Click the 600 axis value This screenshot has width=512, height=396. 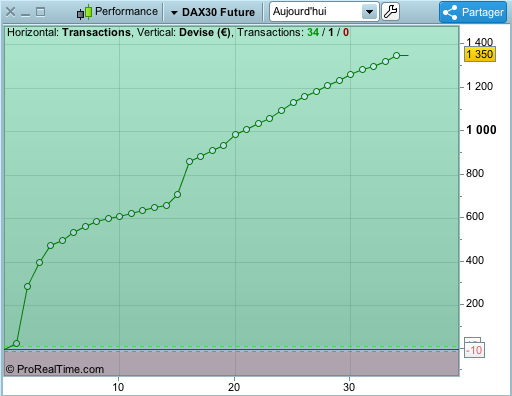click(x=475, y=217)
